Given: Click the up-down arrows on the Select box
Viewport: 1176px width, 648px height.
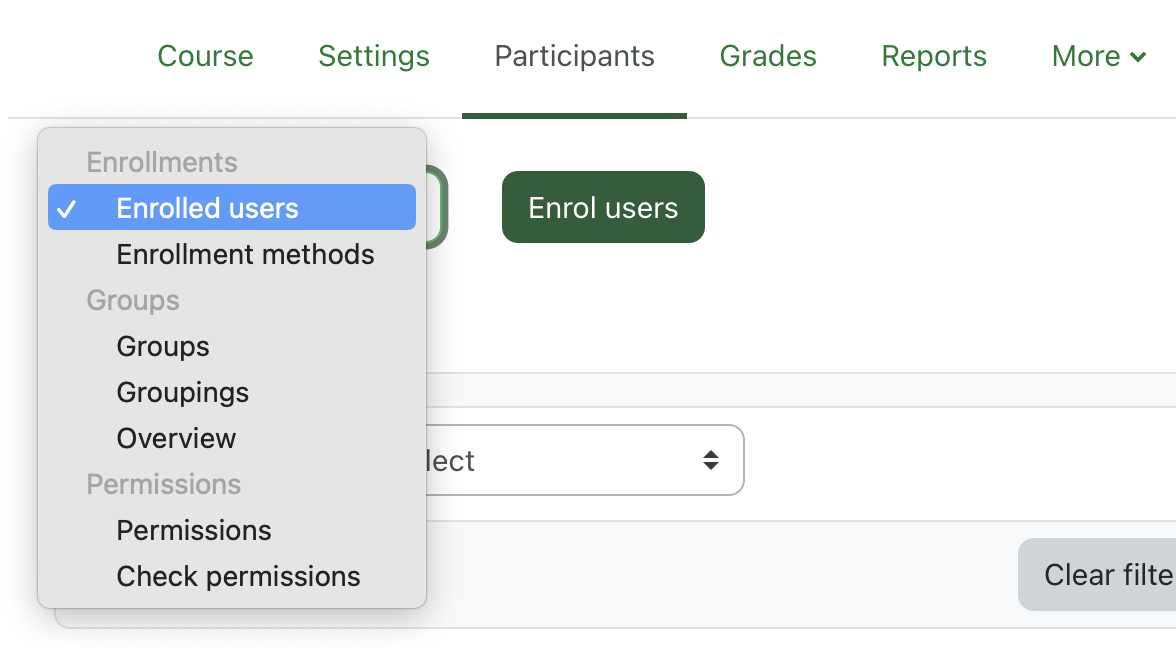Looking at the screenshot, I should (710, 460).
